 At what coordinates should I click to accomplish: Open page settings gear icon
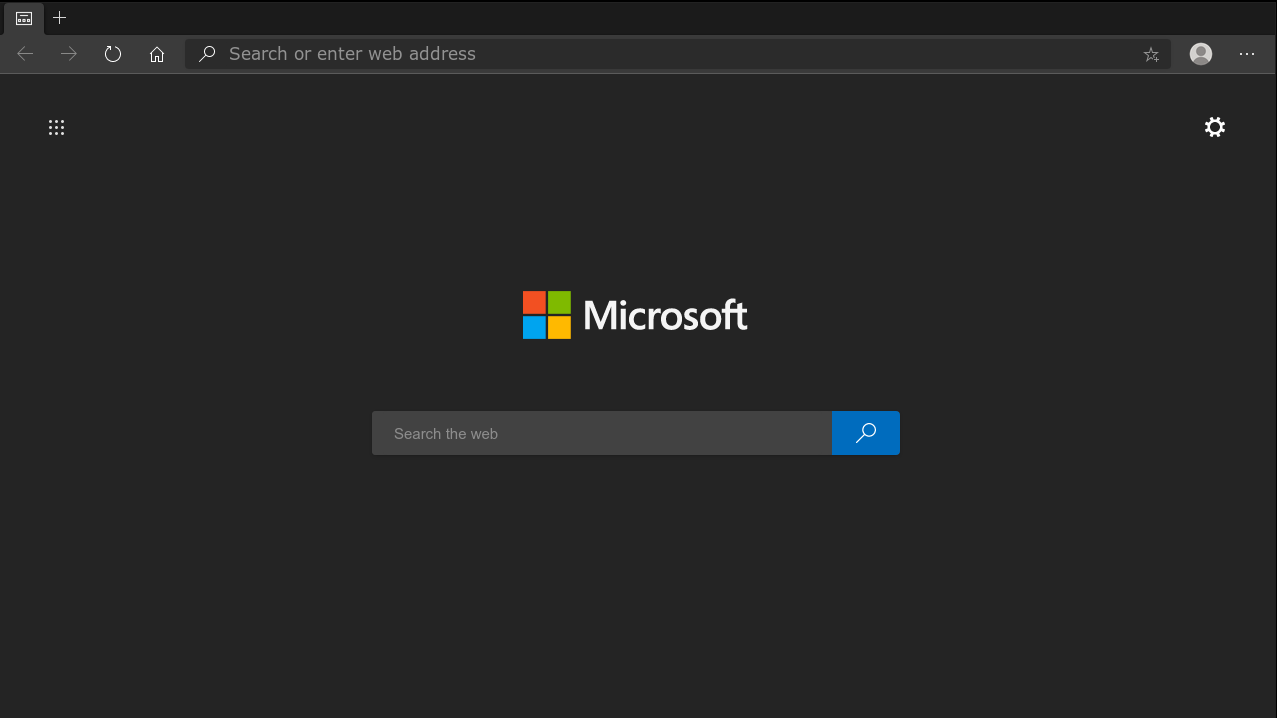pyautogui.click(x=1215, y=127)
